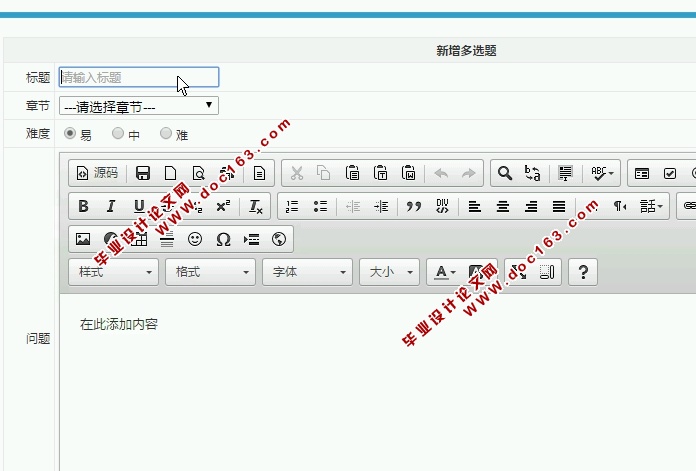Insert a page break

(x=251, y=240)
